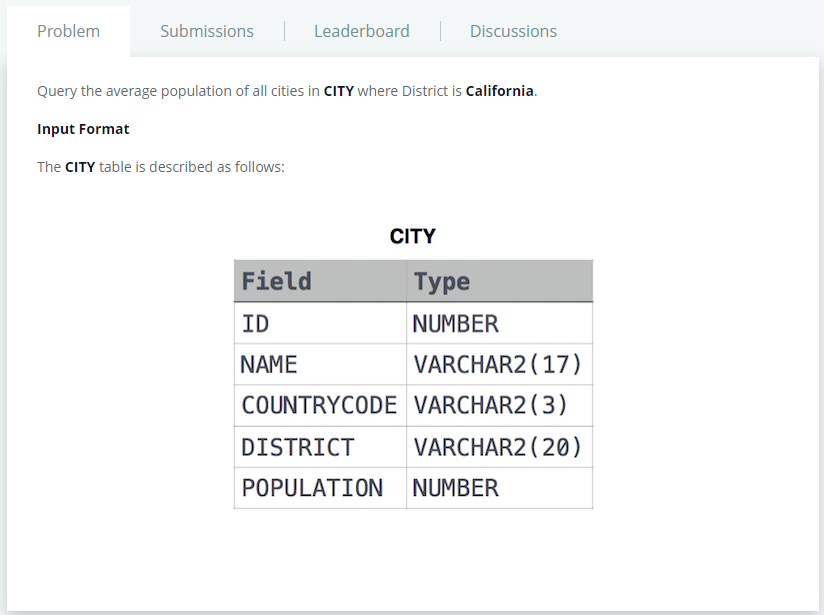This screenshot has height=615, width=824.
Task: Open the Leaderboard tab
Action: click(x=362, y=31)
